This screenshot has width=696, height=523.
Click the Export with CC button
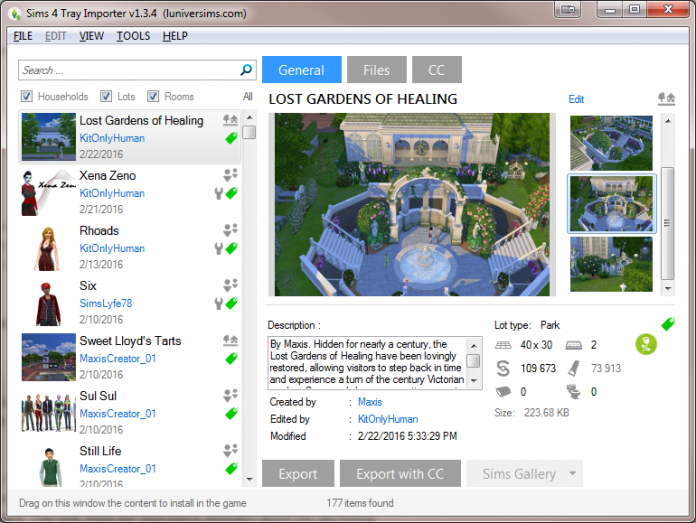click(x=400, y=474)
